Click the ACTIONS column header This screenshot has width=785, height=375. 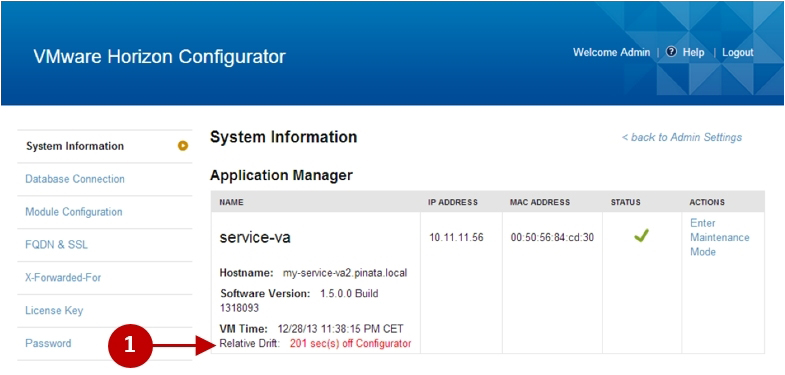[707, 202]
